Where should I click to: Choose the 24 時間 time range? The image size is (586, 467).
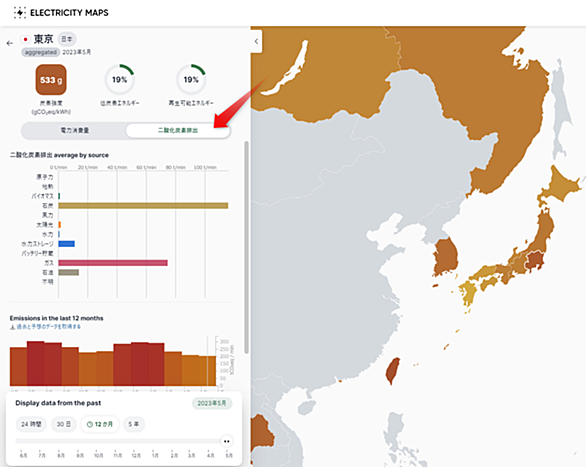[x=31, y=424]
